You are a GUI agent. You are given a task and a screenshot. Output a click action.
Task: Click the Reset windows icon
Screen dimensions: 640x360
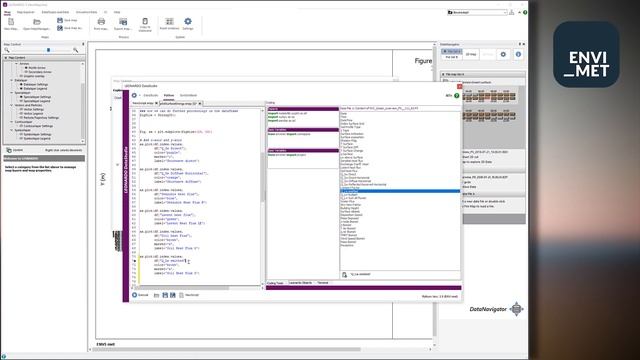click(169, 21)
